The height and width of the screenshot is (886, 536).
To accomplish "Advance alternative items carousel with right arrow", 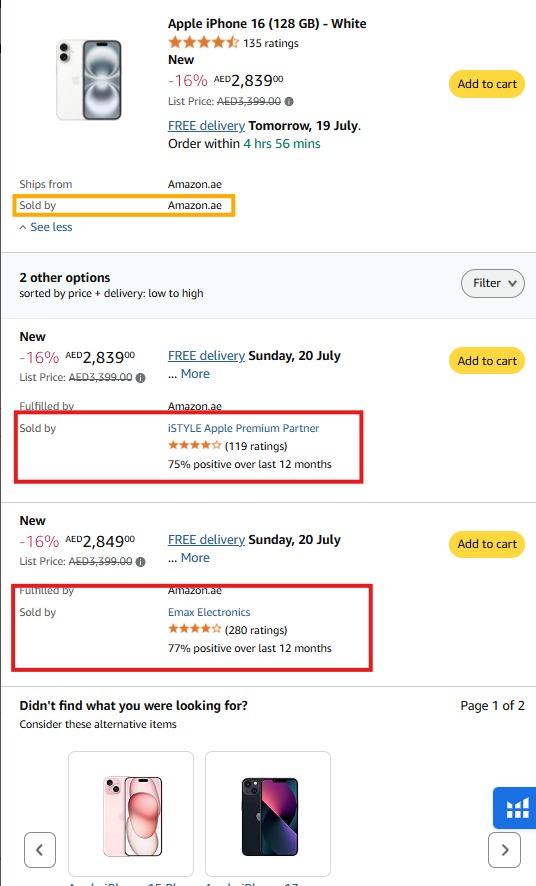I will tap(504, 849).
